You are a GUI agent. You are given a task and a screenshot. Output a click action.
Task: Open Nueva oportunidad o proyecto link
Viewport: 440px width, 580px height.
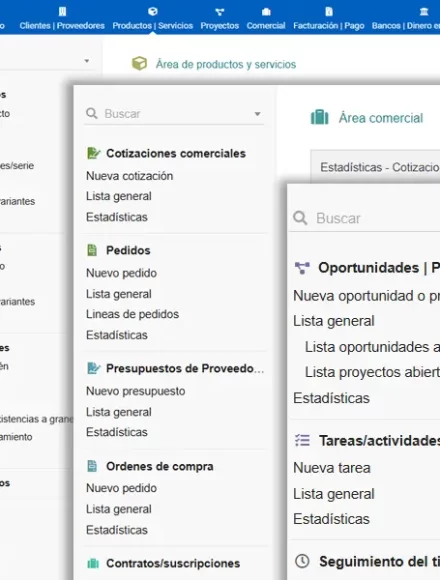click(x=366, y=296)
